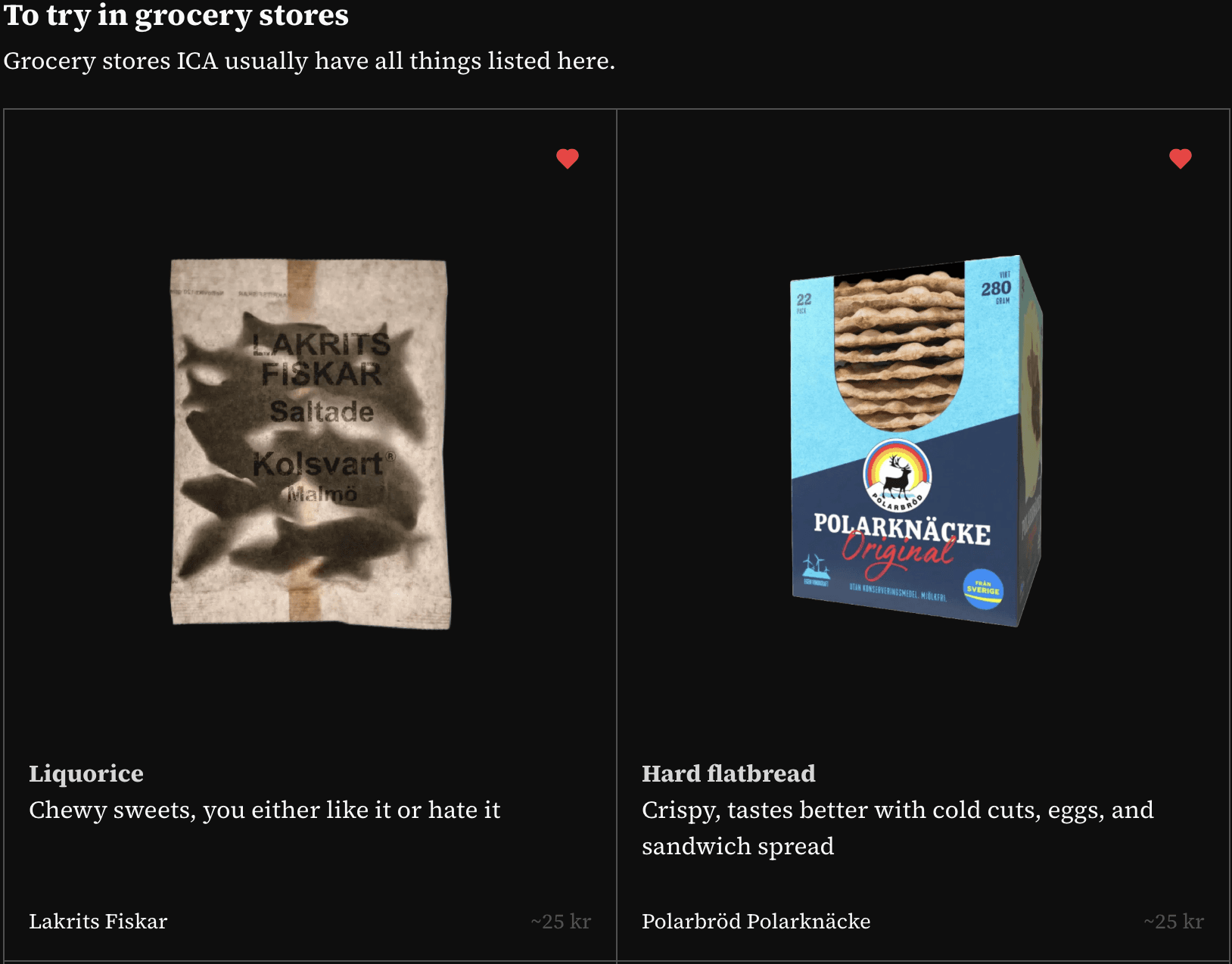
Task: Click the 22 pack label on box
Action: tap(803, 302)
